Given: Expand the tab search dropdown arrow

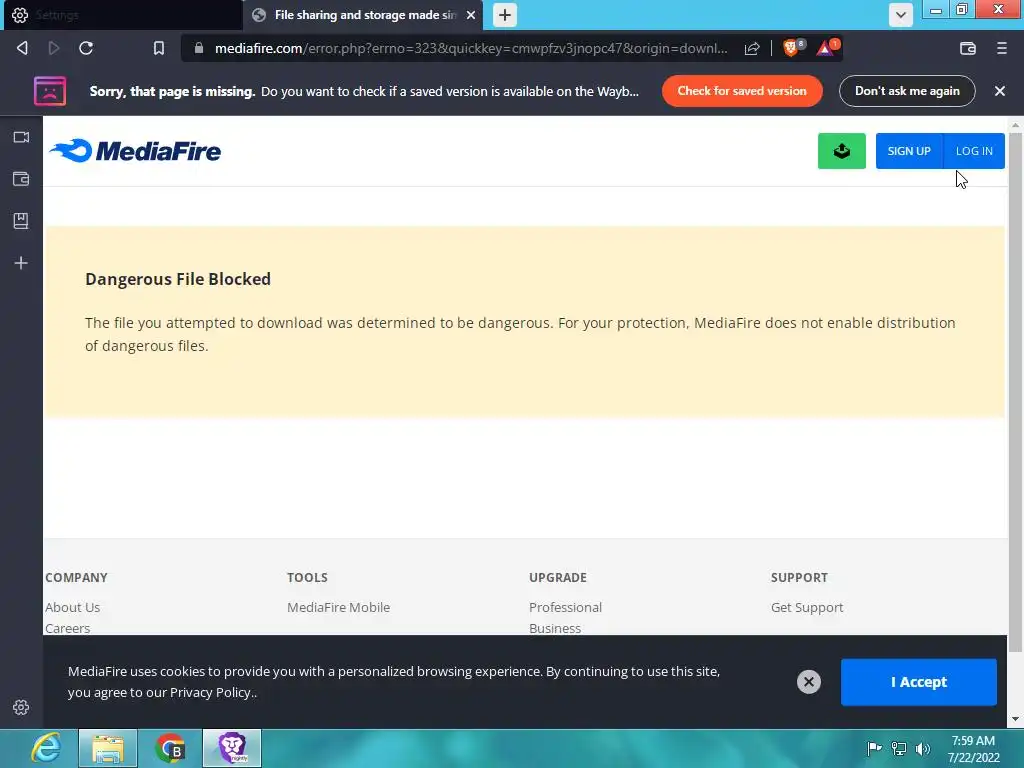Looking at the screenshot, I should click(901, 15).
